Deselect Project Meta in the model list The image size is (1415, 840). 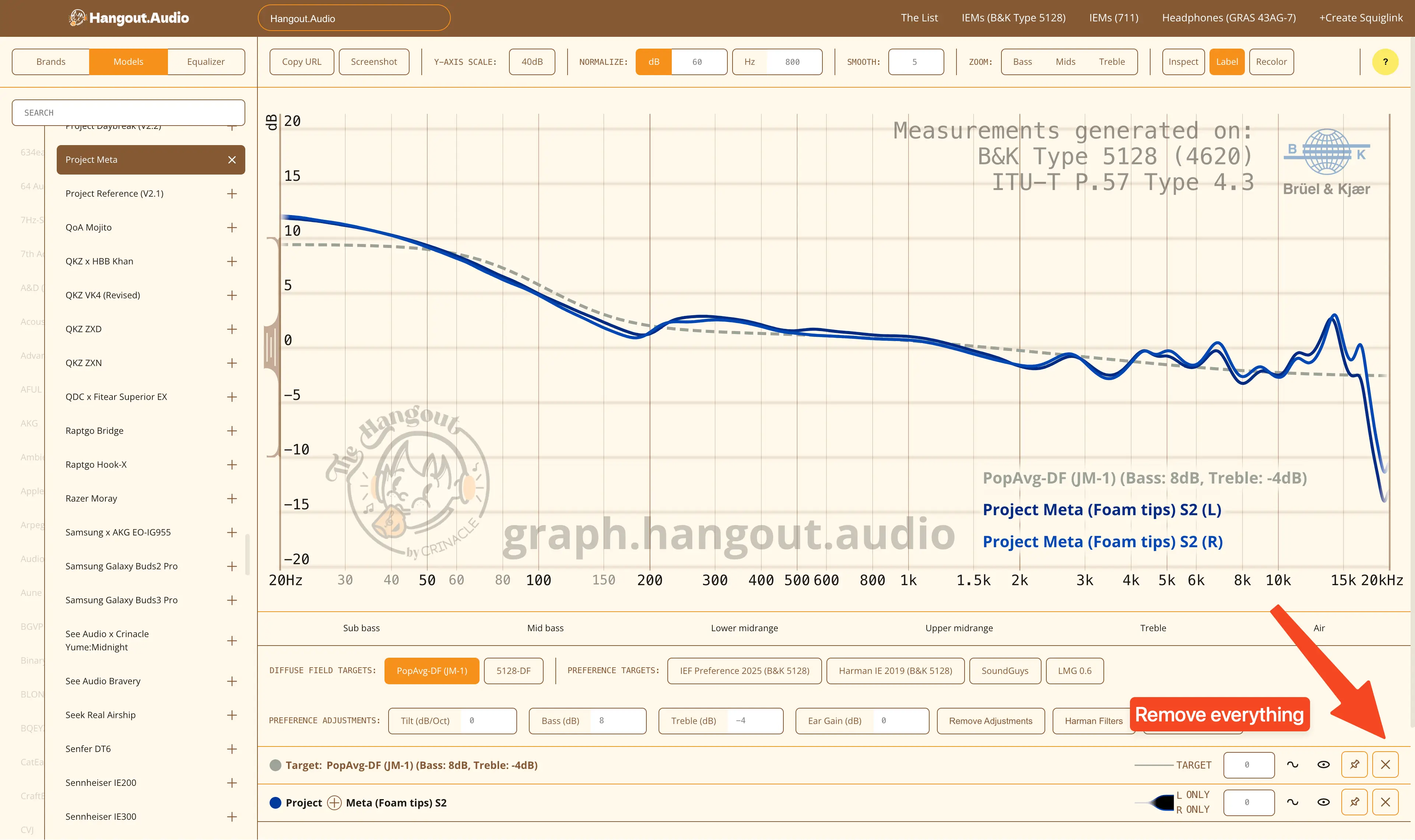pyautogui.click(x=232, y=159)
